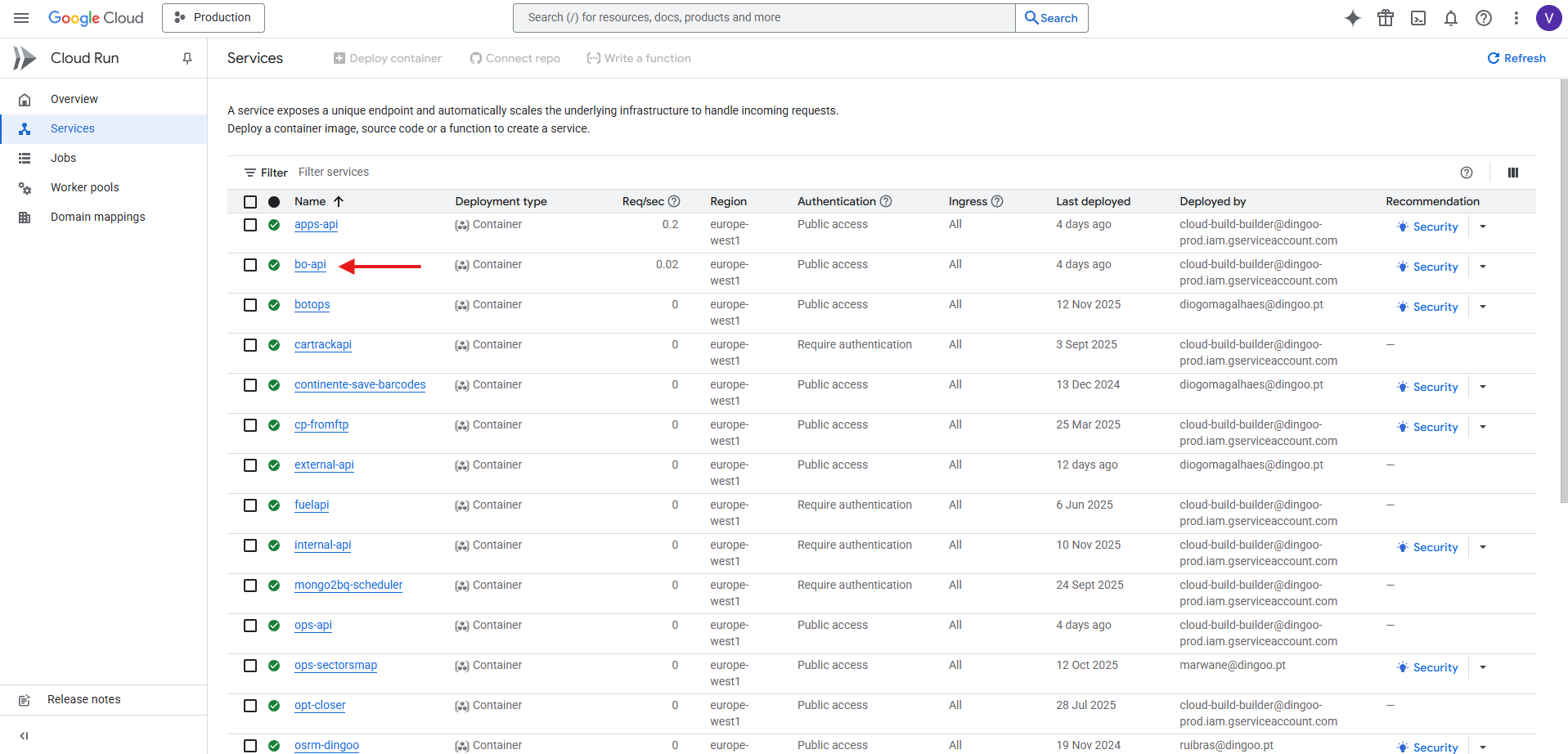Pin the Cloud Run navigation menu
Viewport: 1568px width, 754px height.
click(x=186, y=58)
